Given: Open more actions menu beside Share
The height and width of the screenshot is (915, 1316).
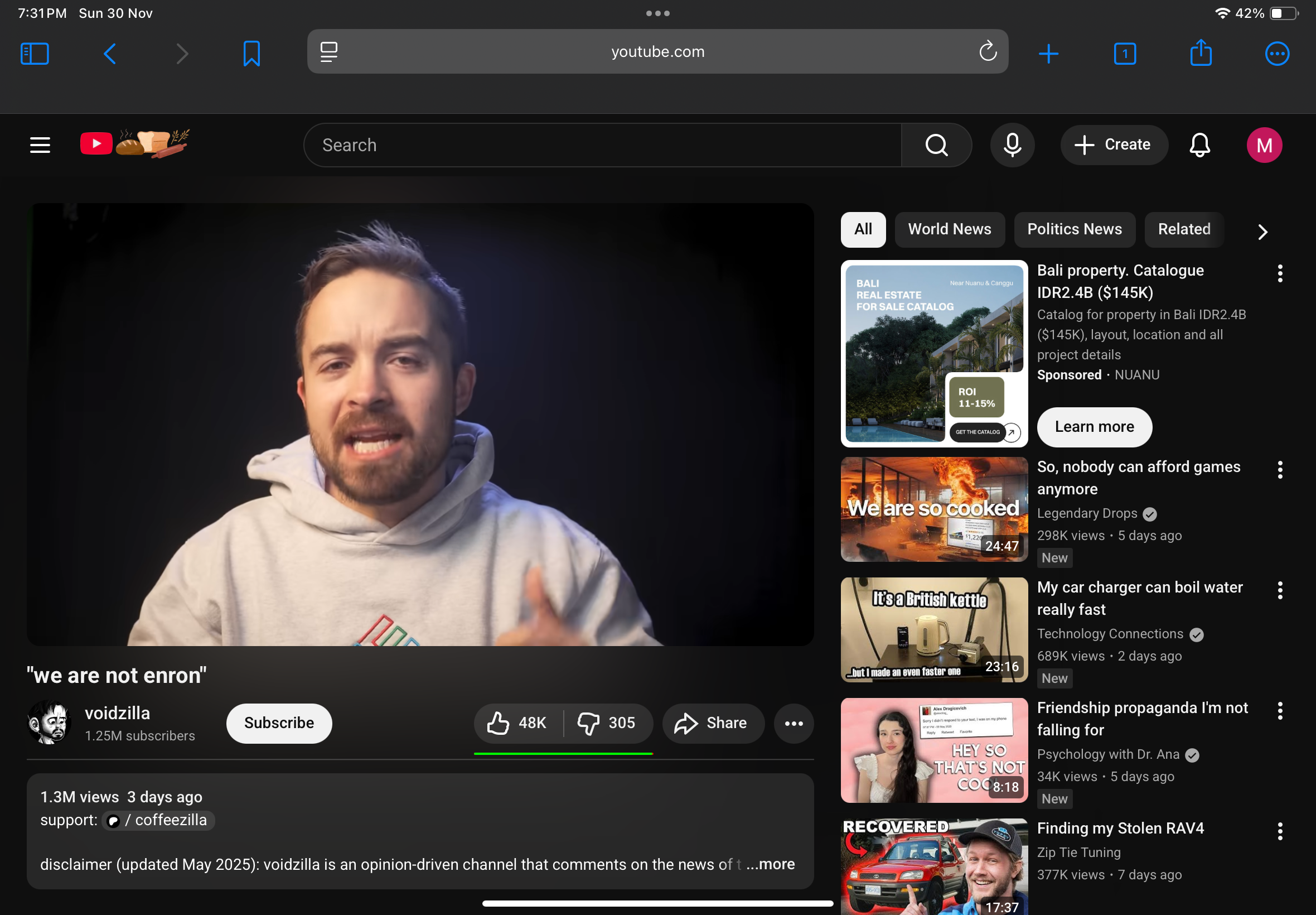Looking at the screenshot, I should tap(794, 723).
